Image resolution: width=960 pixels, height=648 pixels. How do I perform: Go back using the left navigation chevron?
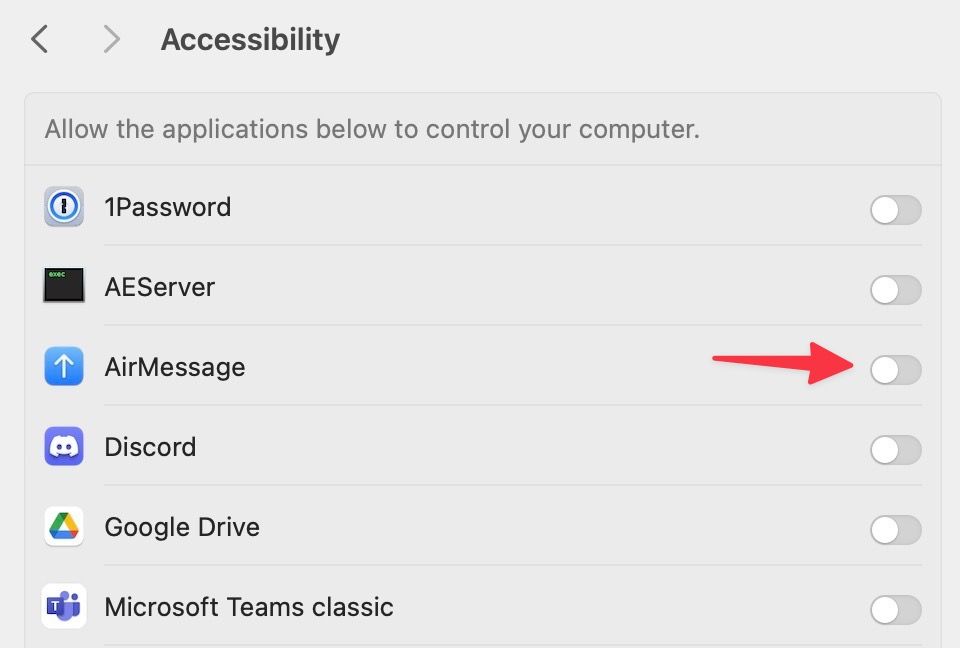pos(38,39)
